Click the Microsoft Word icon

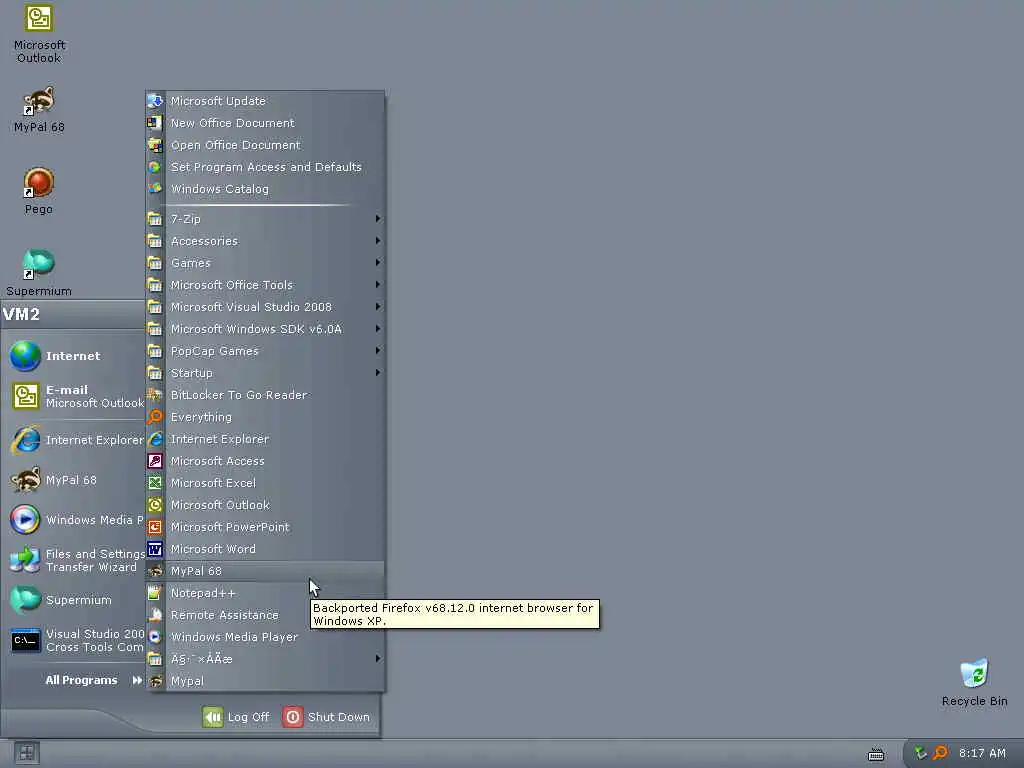coord(155,549)
